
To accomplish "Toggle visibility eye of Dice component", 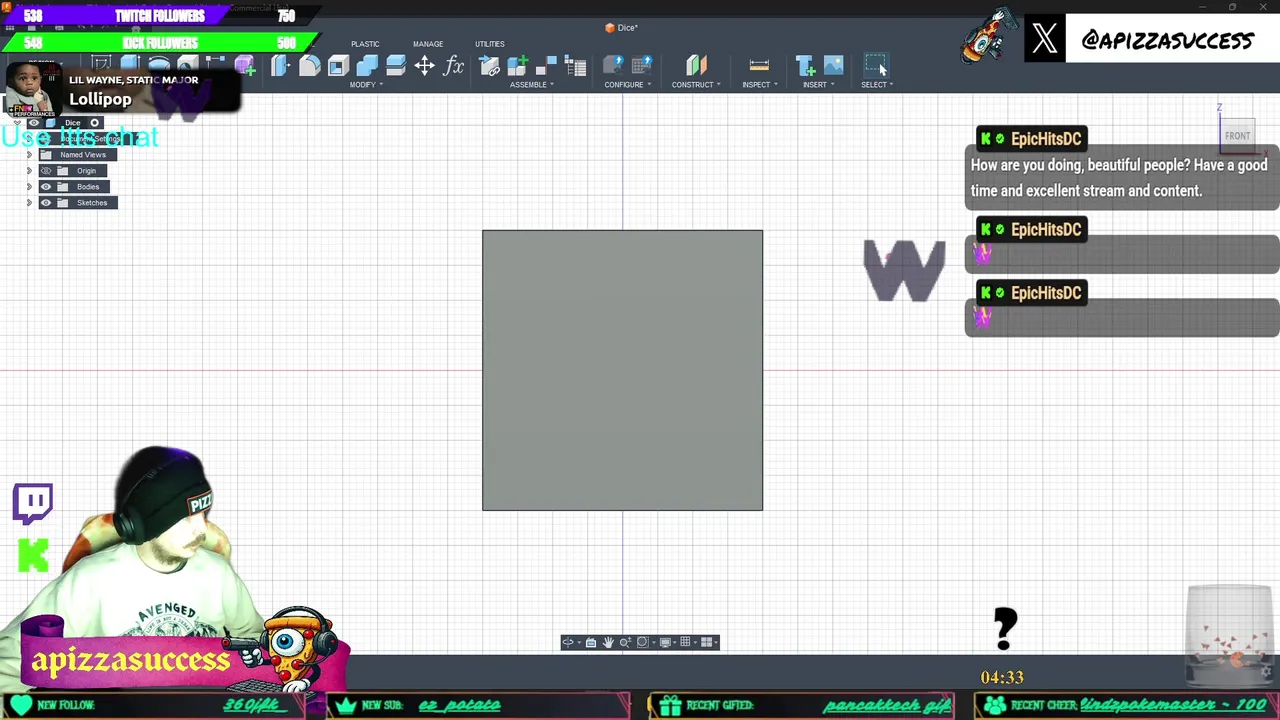I will click(x=34, y=123).
